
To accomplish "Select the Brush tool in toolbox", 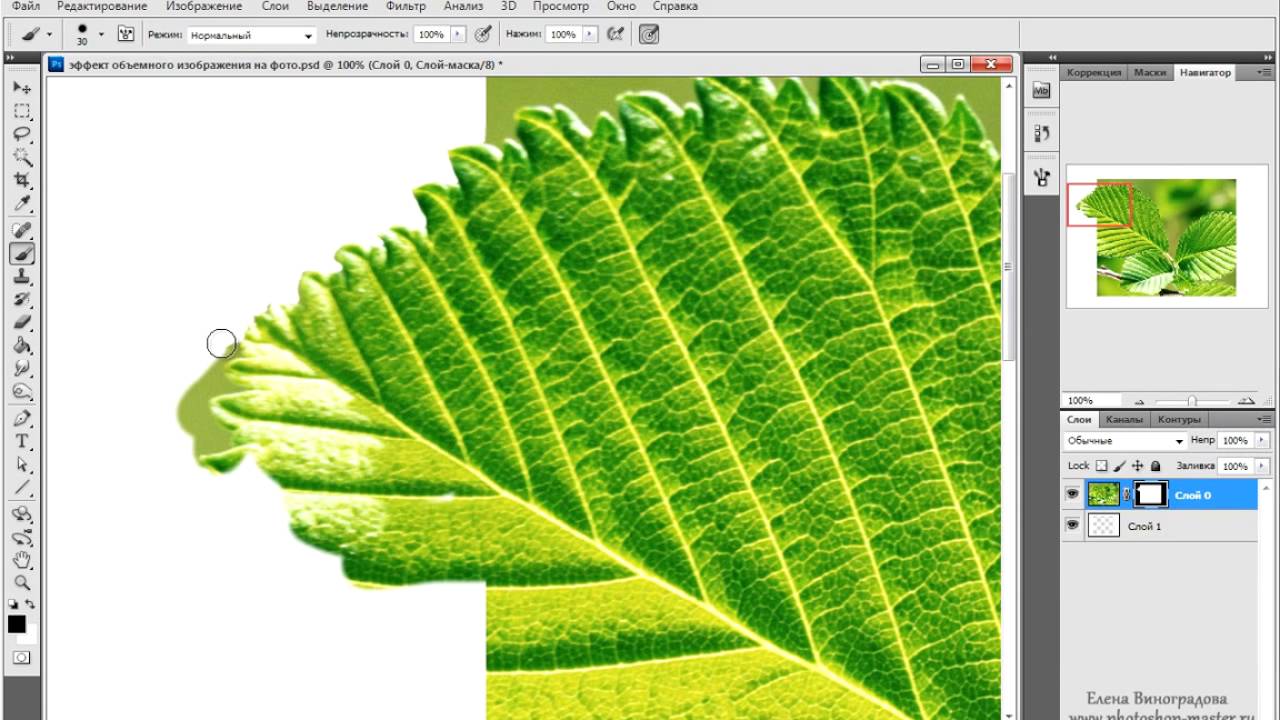I will point(22,254).
